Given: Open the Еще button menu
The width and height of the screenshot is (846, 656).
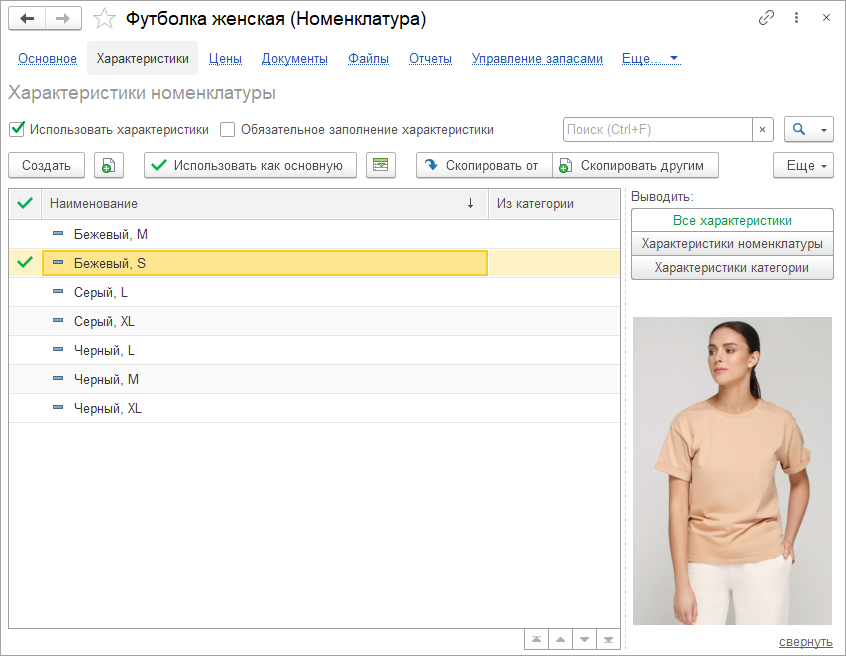Looking at the screenshot, I should (x=803, y=166).
